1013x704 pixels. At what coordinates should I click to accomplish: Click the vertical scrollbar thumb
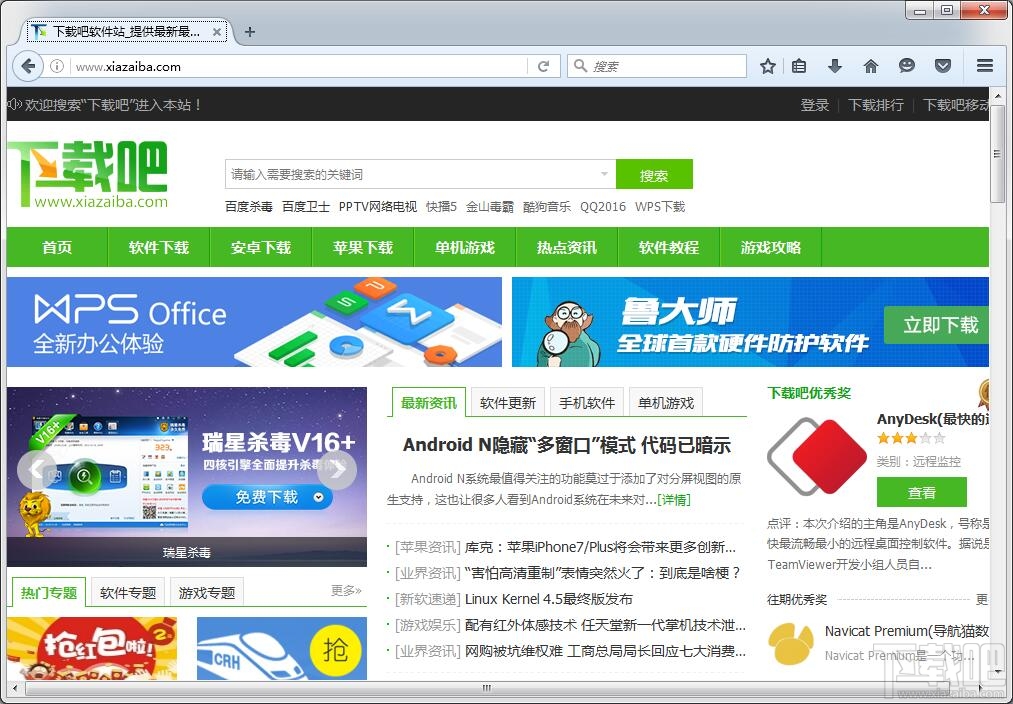tap(997, 154)
